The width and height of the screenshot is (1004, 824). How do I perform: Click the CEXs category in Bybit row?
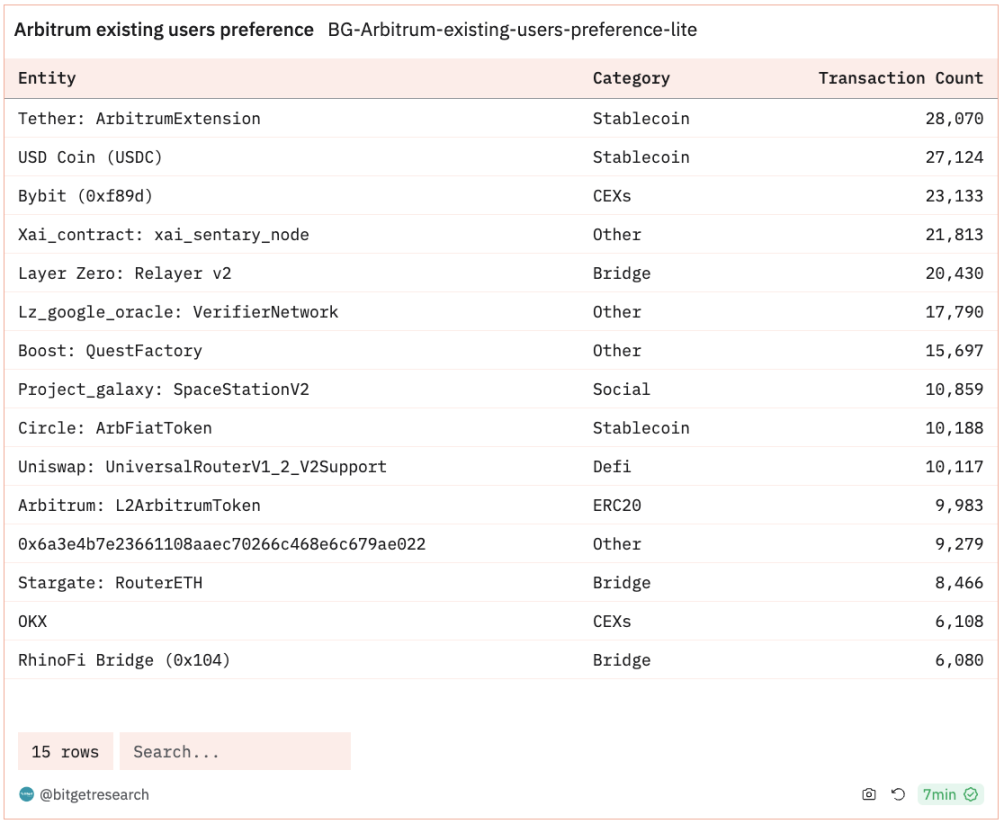(x=612, y=196)
